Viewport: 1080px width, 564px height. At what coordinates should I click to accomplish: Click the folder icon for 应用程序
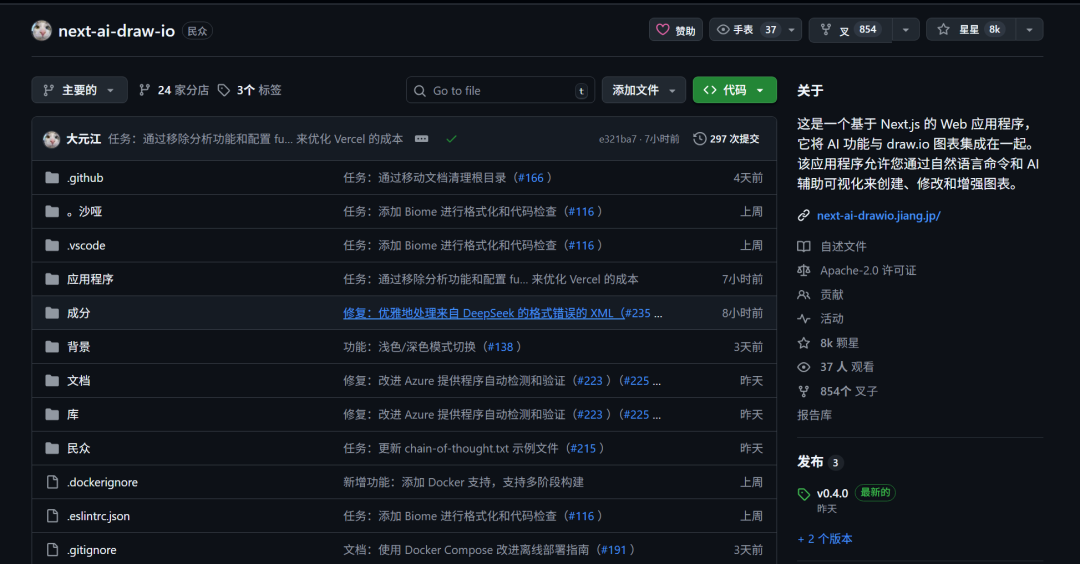52,279
